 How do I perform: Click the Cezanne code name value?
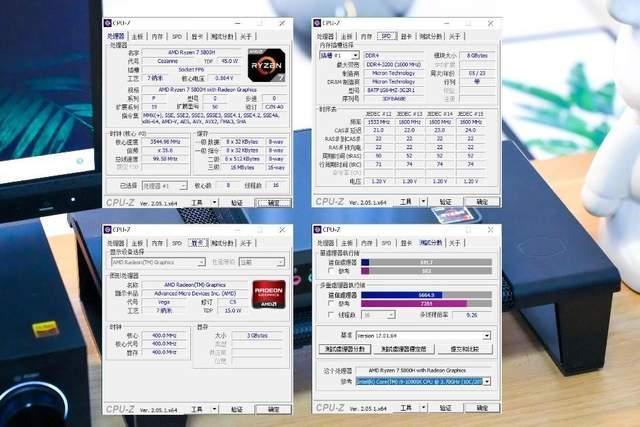[167, 61]
